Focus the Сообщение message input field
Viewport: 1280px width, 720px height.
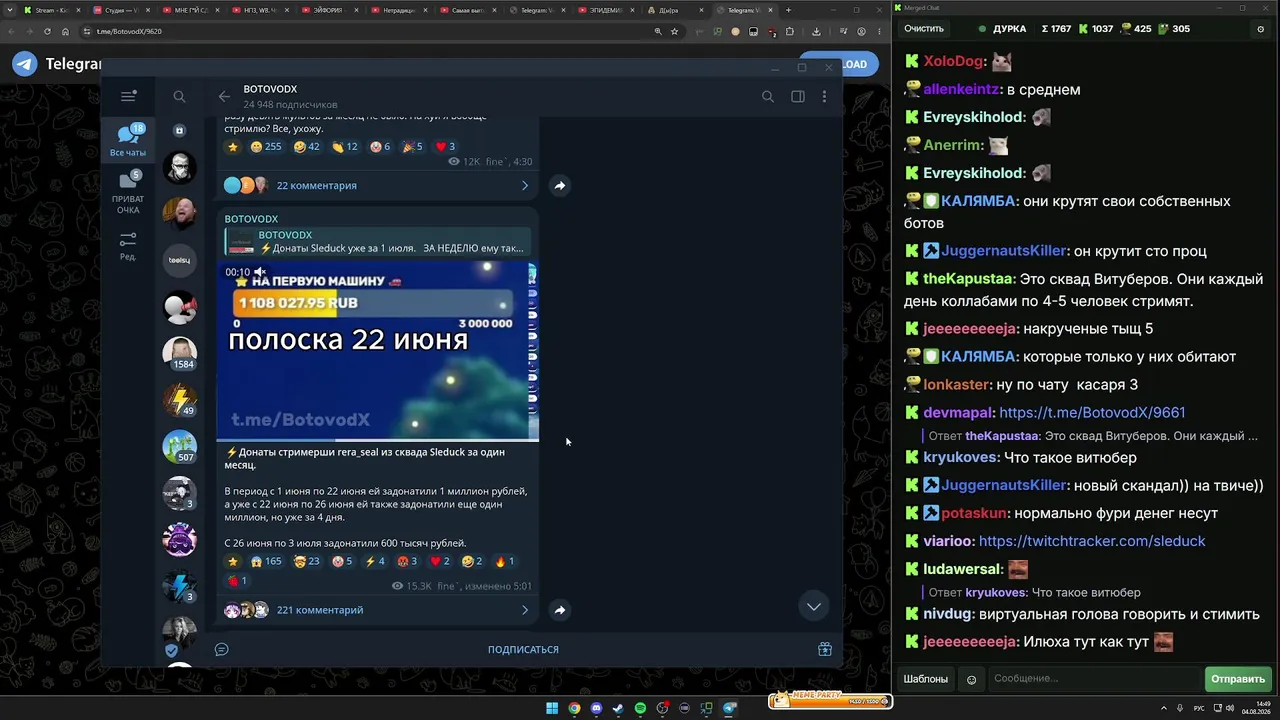[1095, 679]
